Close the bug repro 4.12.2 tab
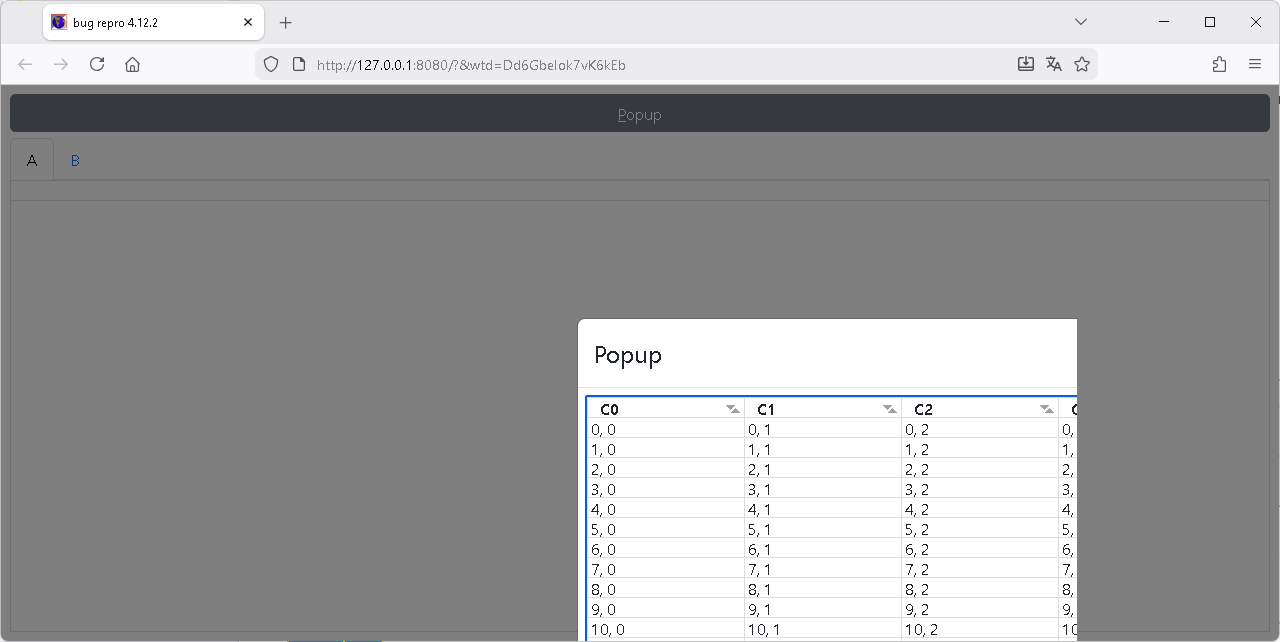 [248, 22]
